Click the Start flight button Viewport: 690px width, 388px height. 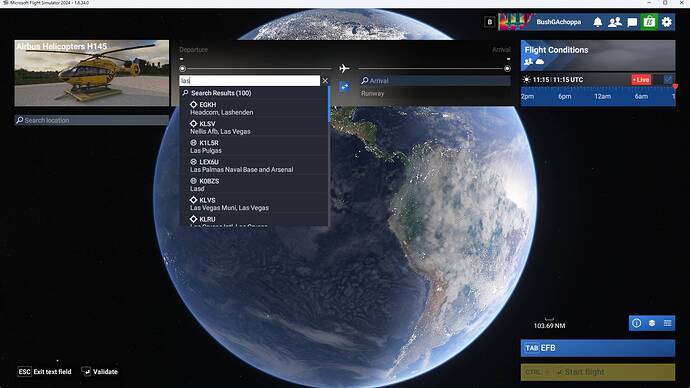[598, 372]
